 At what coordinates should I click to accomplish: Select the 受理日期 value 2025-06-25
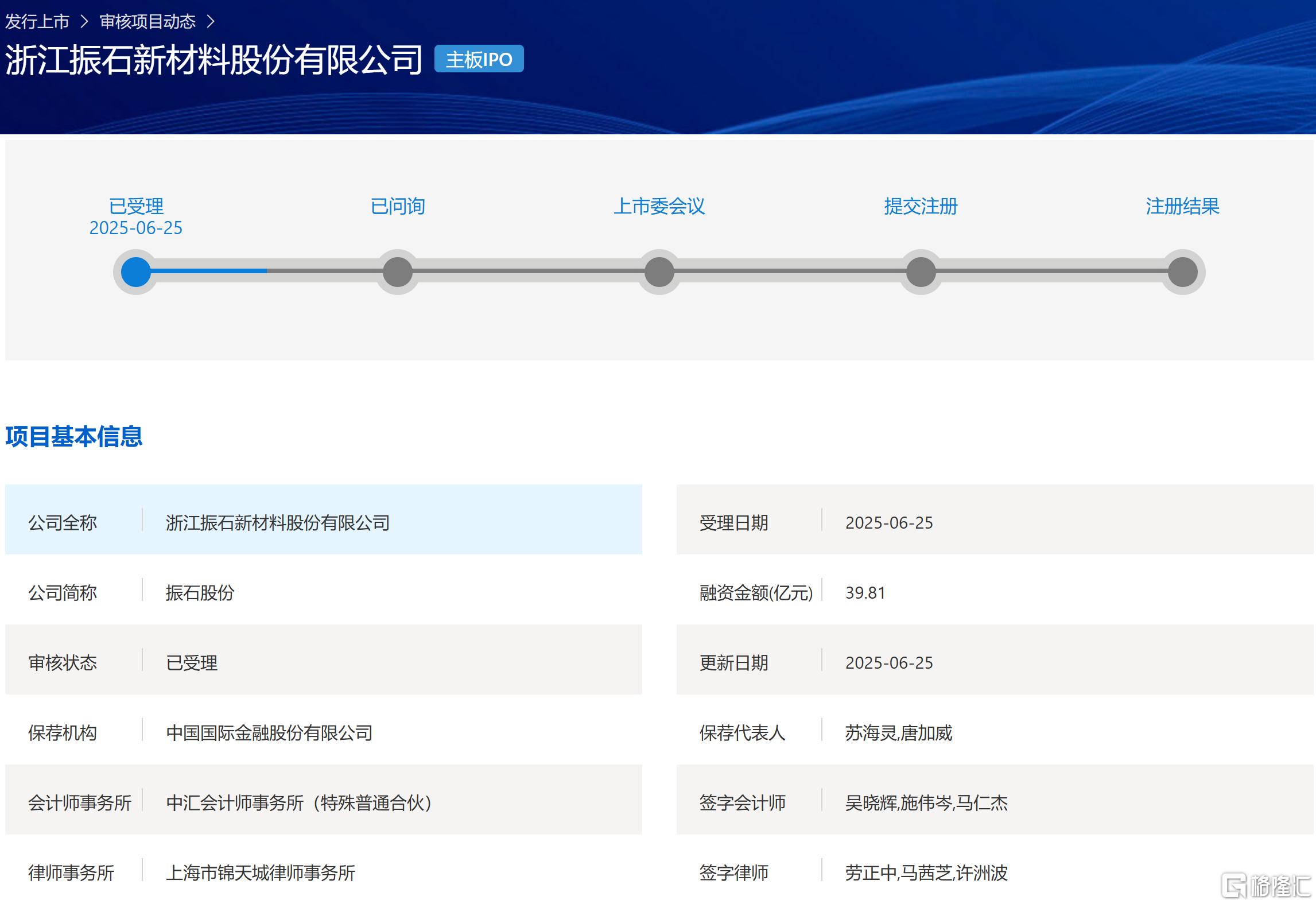click(889, 522)
